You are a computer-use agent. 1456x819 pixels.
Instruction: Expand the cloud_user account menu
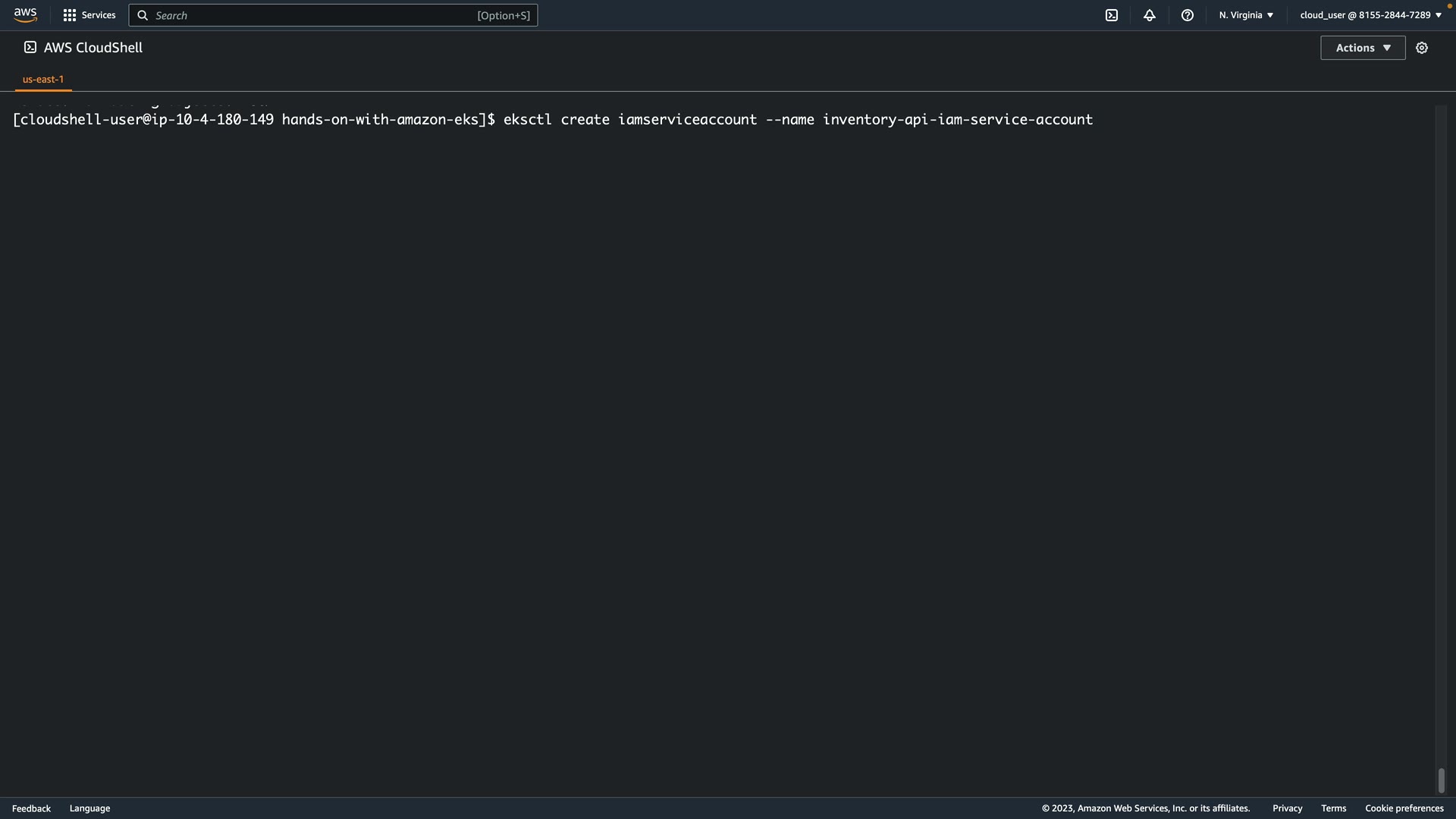coord(1370,15)
